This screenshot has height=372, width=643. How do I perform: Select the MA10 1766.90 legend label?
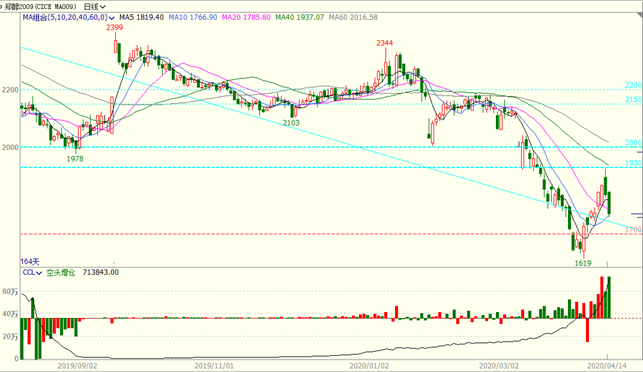coord(193,17)
